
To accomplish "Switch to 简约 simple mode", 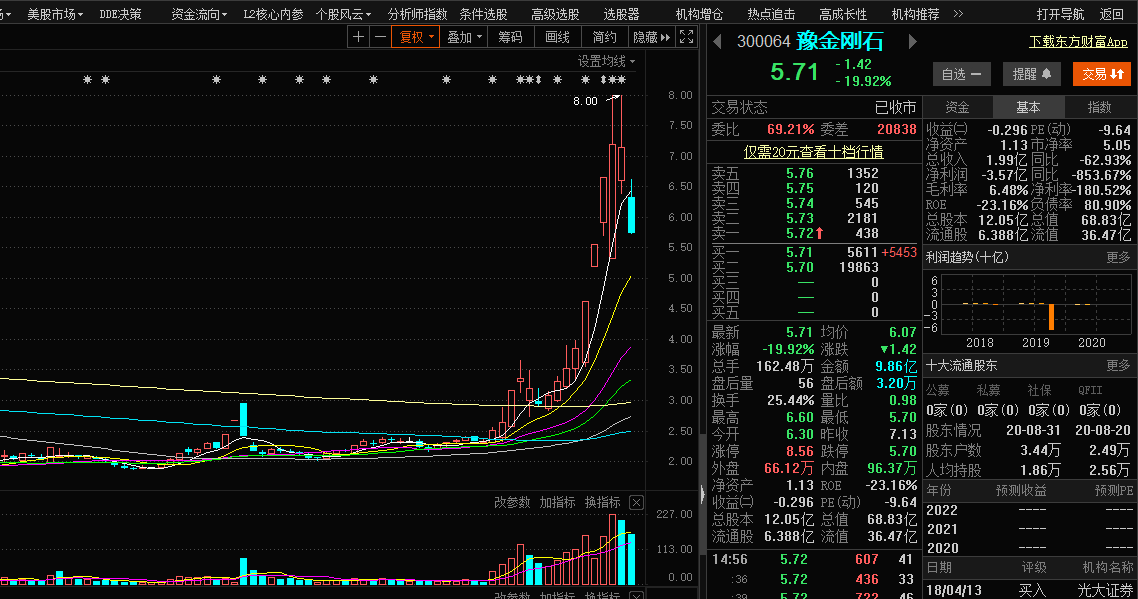I will 604,37.
